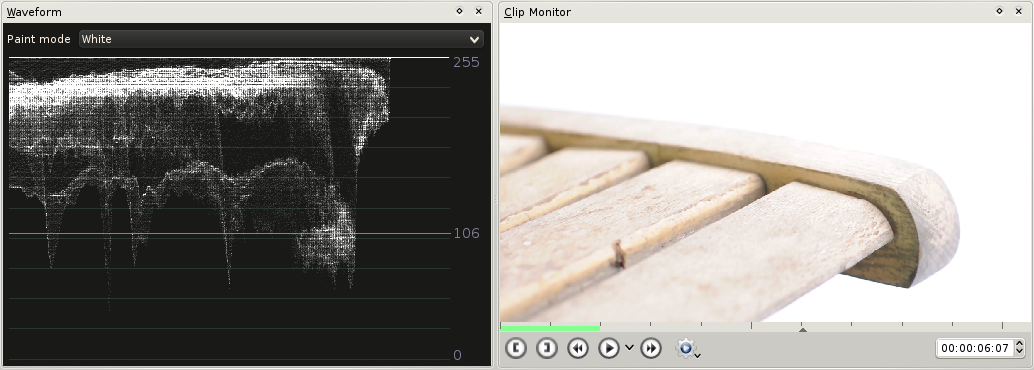Click dropdown chevron on the Paint mode combo
This screenshot has height=370, width=1034.
(x=474, y=40)
